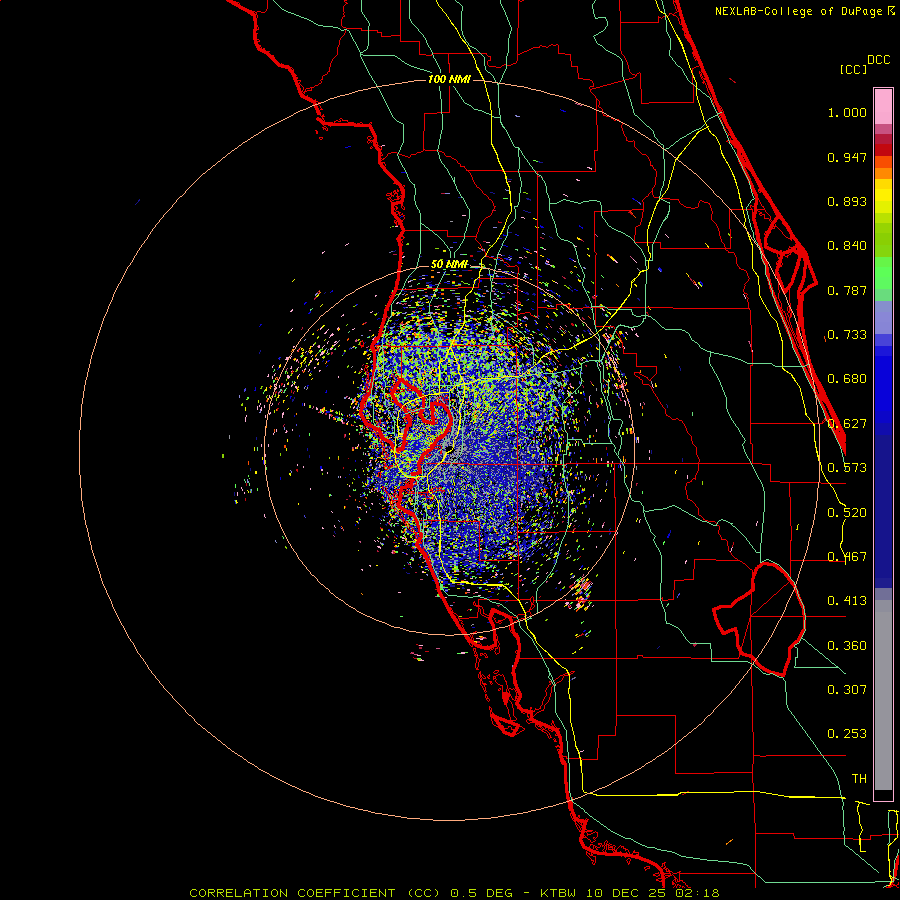Click the CORRELATION COEFFICIENT caption text
900x900 pixels.
(292, 893)
